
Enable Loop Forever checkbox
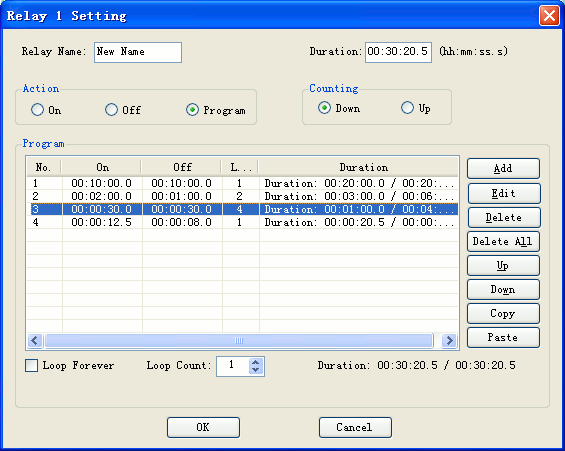coord(31,366)
